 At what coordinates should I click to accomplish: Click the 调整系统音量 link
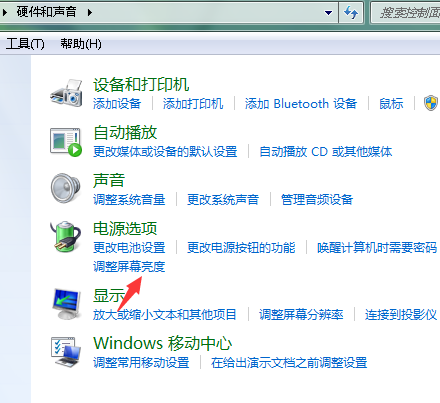point(129,200)
